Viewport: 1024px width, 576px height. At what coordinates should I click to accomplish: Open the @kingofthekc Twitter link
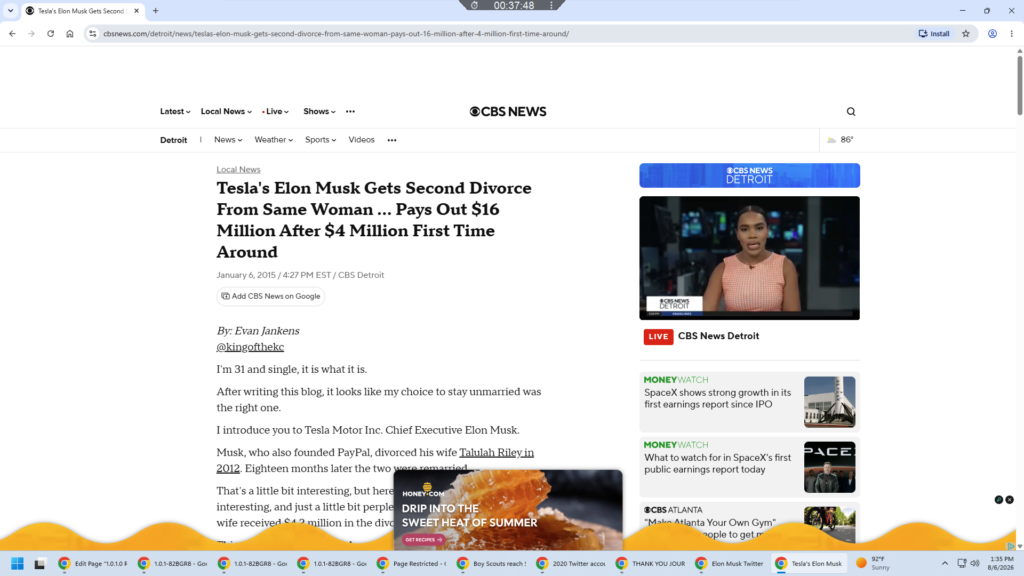250,347
